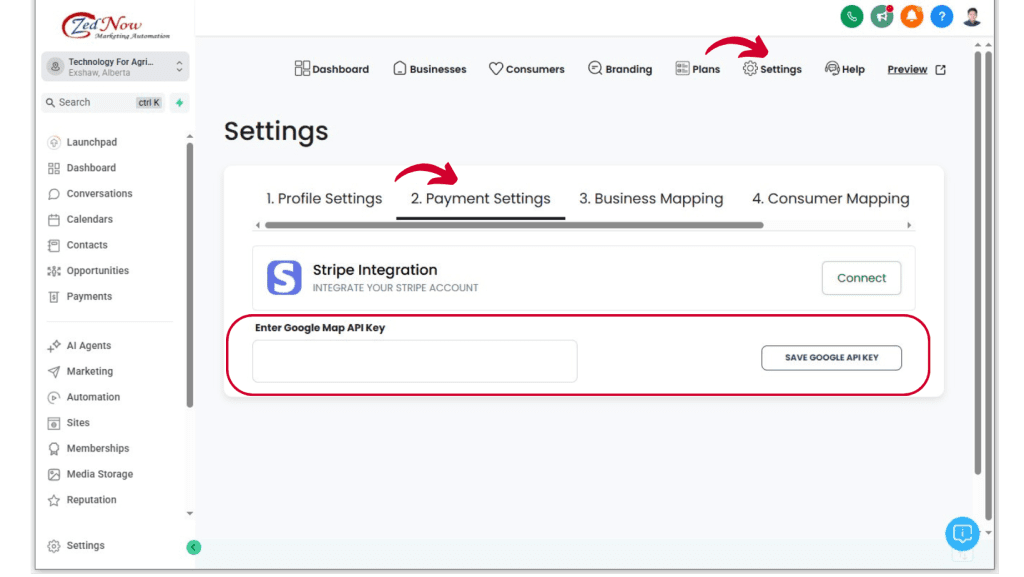Click Connect for Stripe Integration

coord(861,278)
